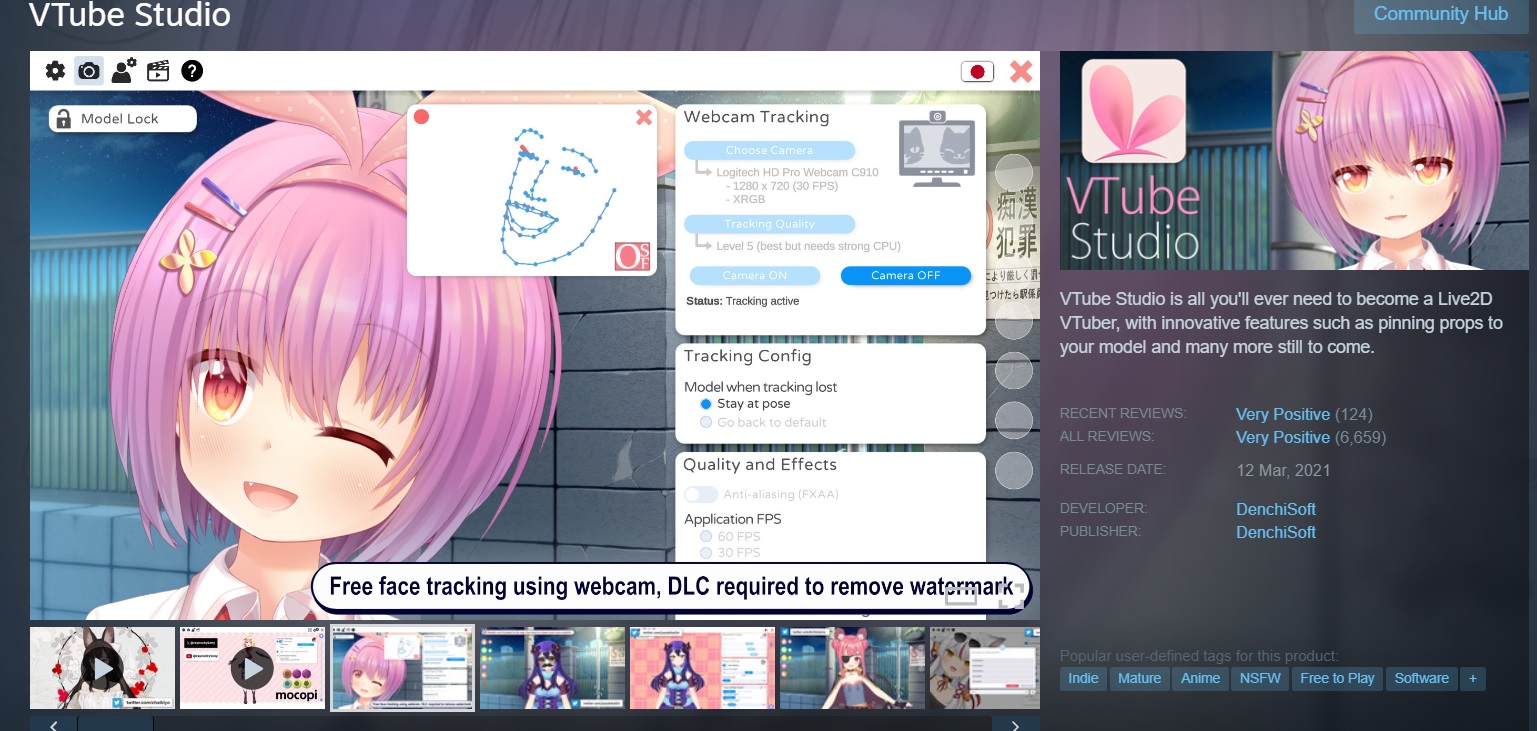Viewport: 1537px width, 731px height.
Task: Click the Choose Camera button
Action: click(769, 151)
